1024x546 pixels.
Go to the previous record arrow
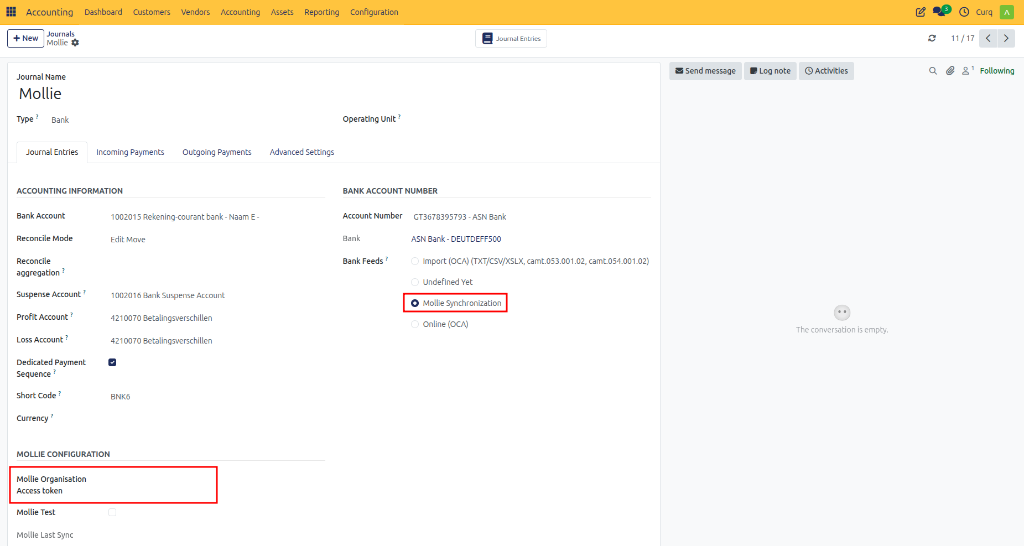[988, 39]
